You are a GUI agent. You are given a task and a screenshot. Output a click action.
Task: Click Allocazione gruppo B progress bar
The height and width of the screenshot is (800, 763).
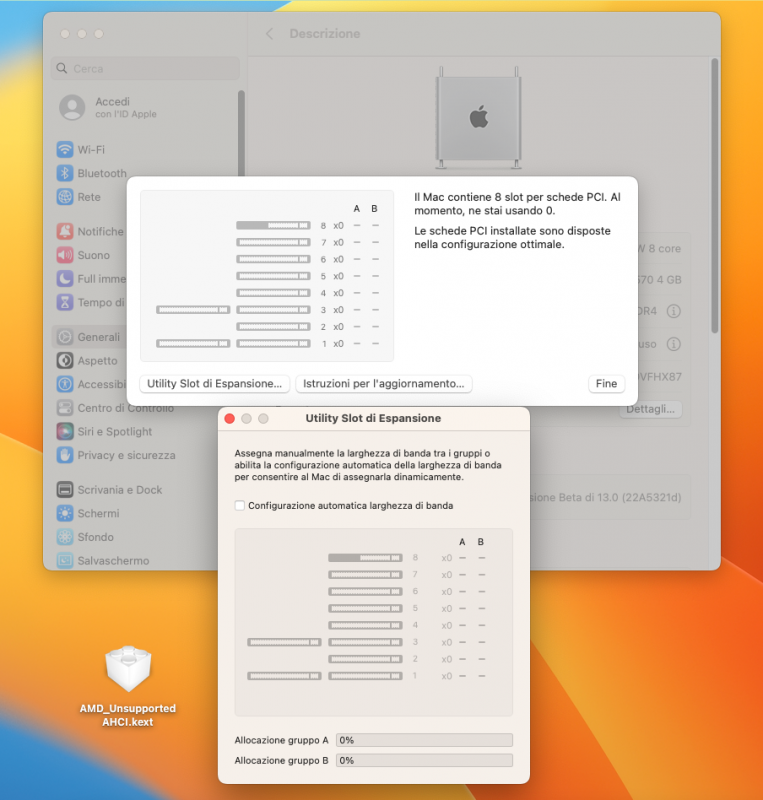424,760
